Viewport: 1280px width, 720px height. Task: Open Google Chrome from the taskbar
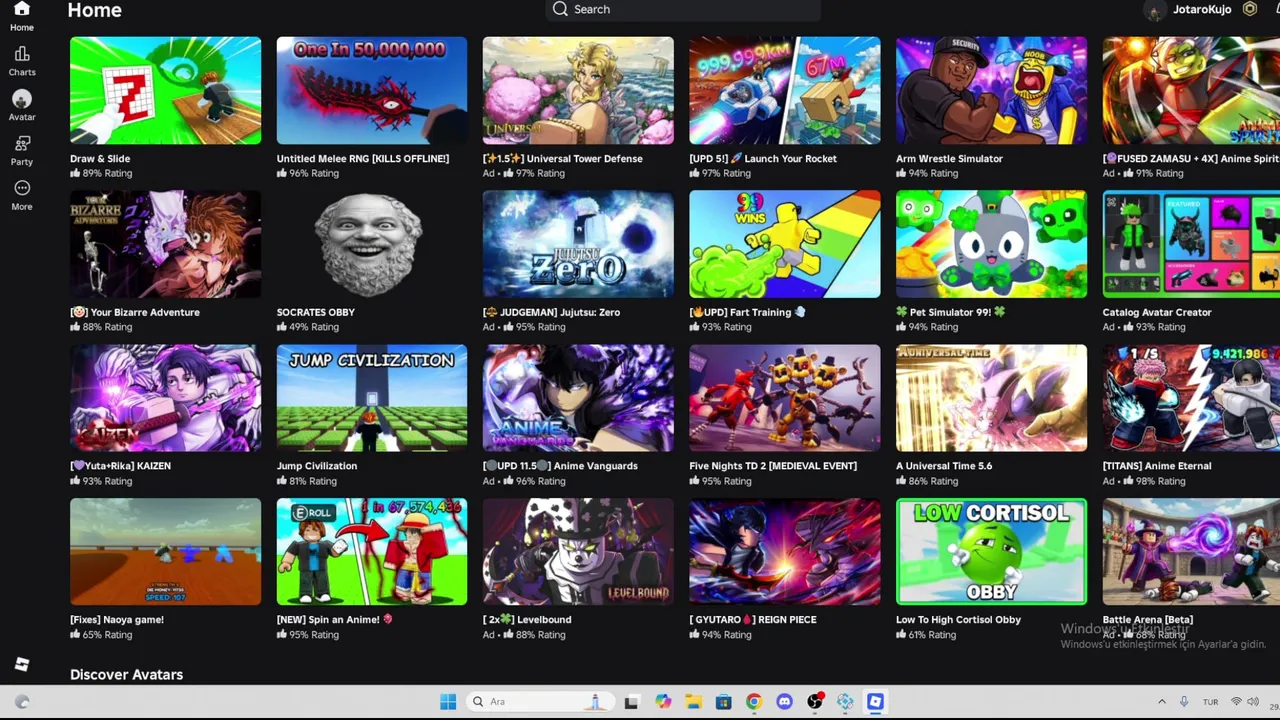tap(754, 702)
